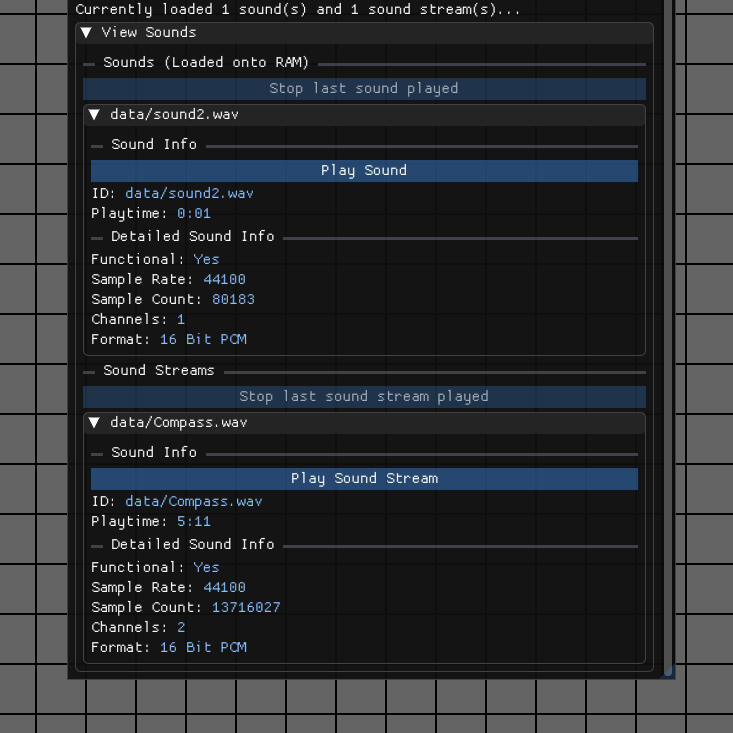Select the playtime value 0:01
This screenshot has width=733, height=733.
pyautogui.click(x=194, y=213)
